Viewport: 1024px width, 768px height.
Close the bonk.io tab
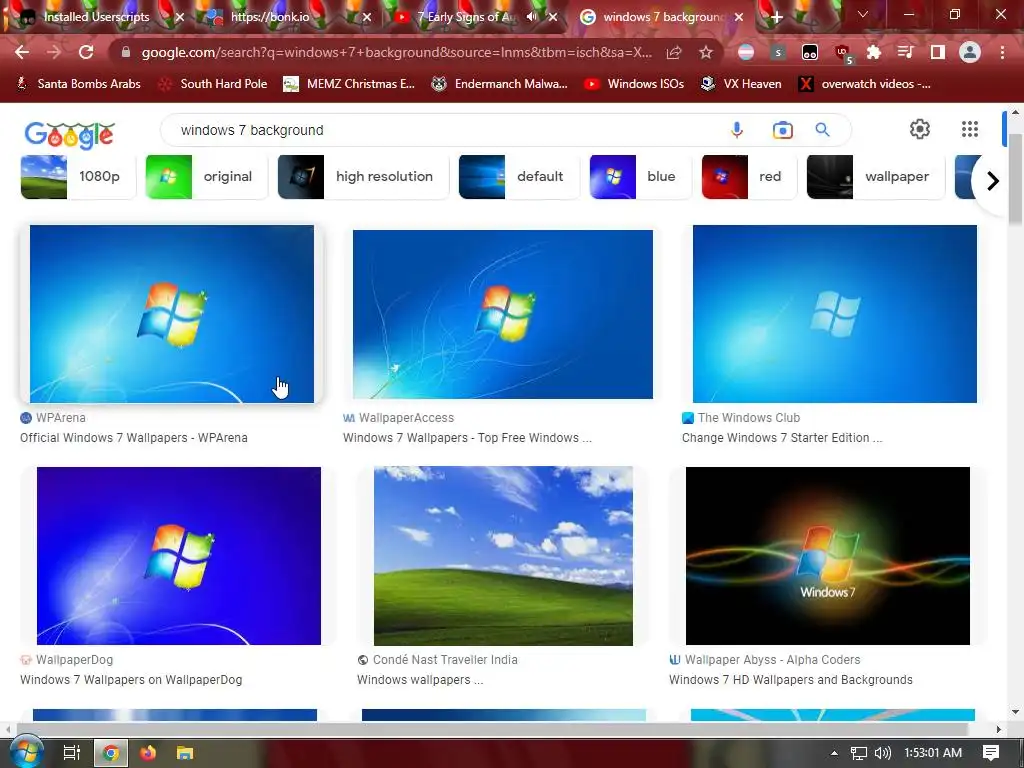367,17
